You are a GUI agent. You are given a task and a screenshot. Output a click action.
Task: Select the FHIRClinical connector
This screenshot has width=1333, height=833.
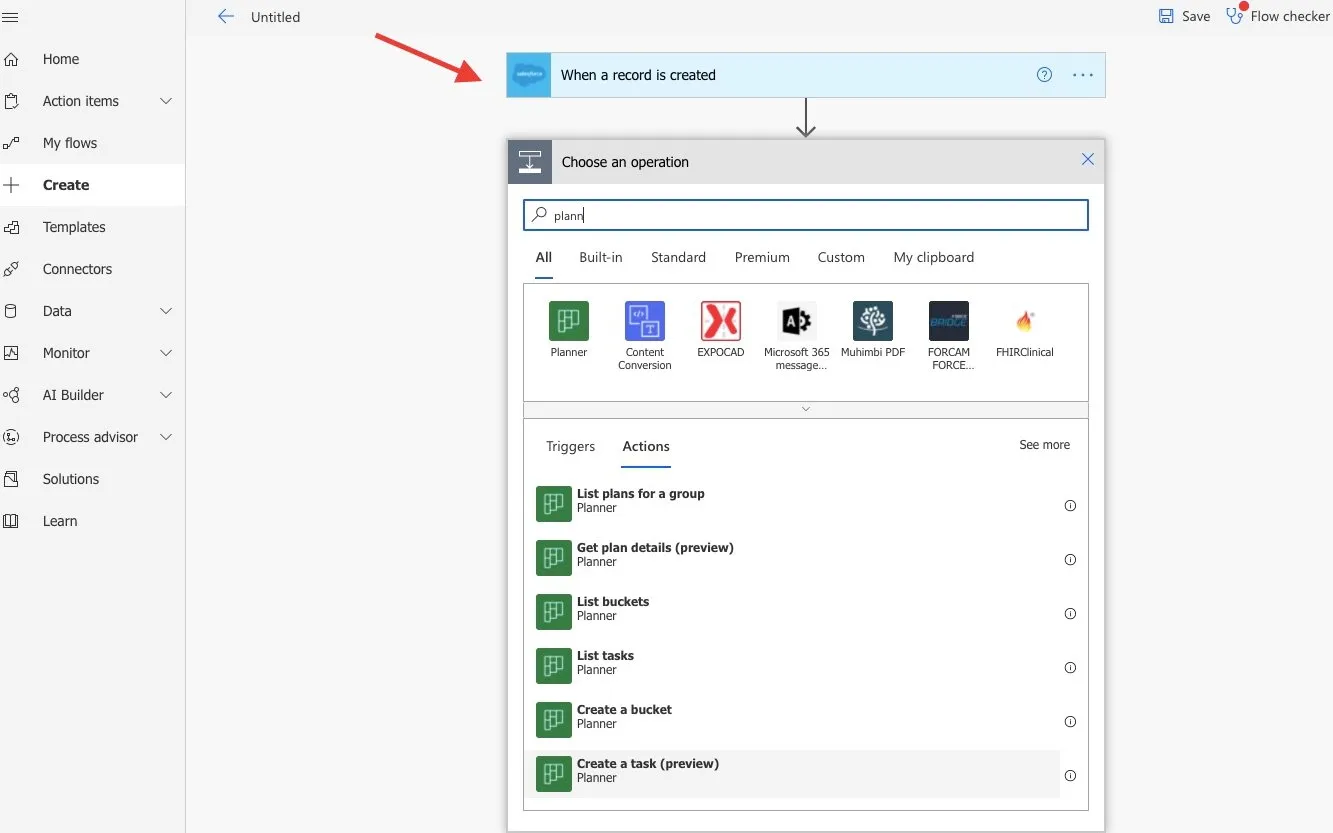point(1025,321)
